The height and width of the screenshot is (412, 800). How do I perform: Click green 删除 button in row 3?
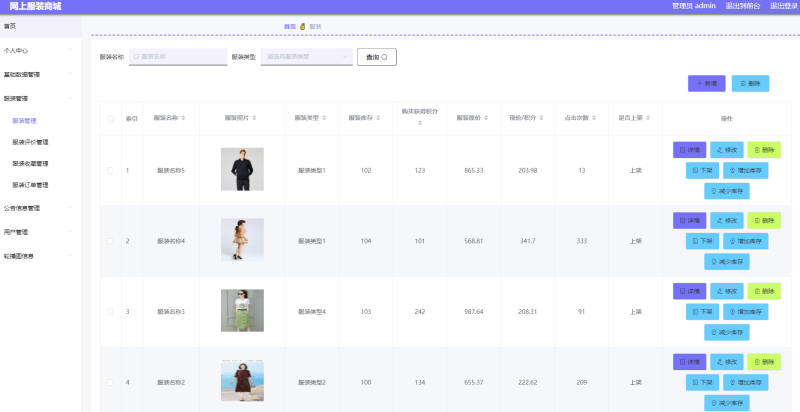click(763, 291)
